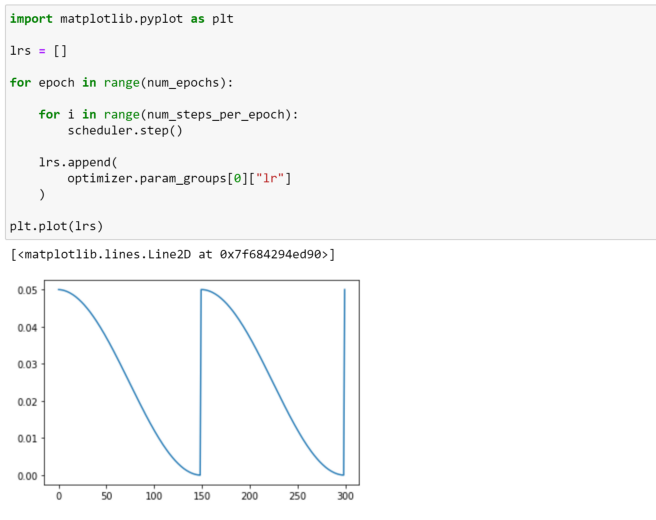Click the y-axis label 0.03
Screen dimensions: 656x520
(27, 364)
